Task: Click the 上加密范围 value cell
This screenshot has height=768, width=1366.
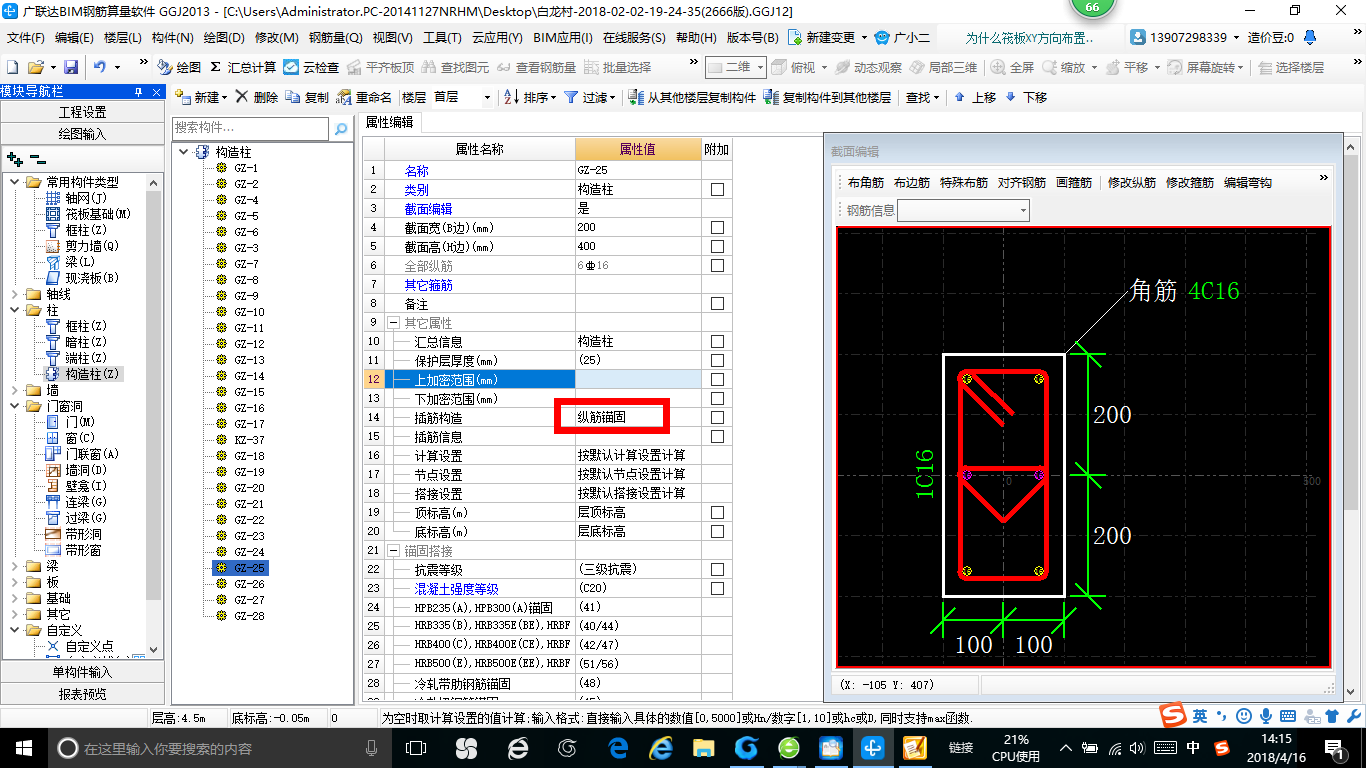Action: (x=638, y=380)
